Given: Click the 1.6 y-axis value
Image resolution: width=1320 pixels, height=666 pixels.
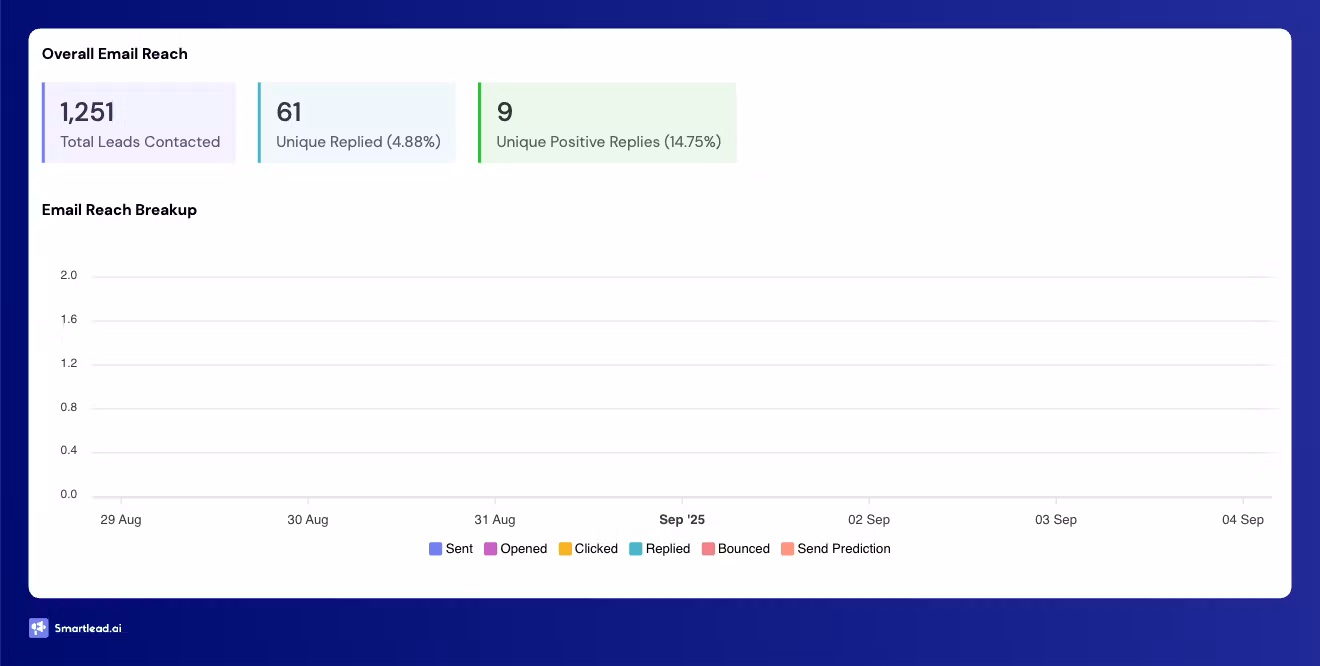Looking at the screenshot, I should click(69, 320).
